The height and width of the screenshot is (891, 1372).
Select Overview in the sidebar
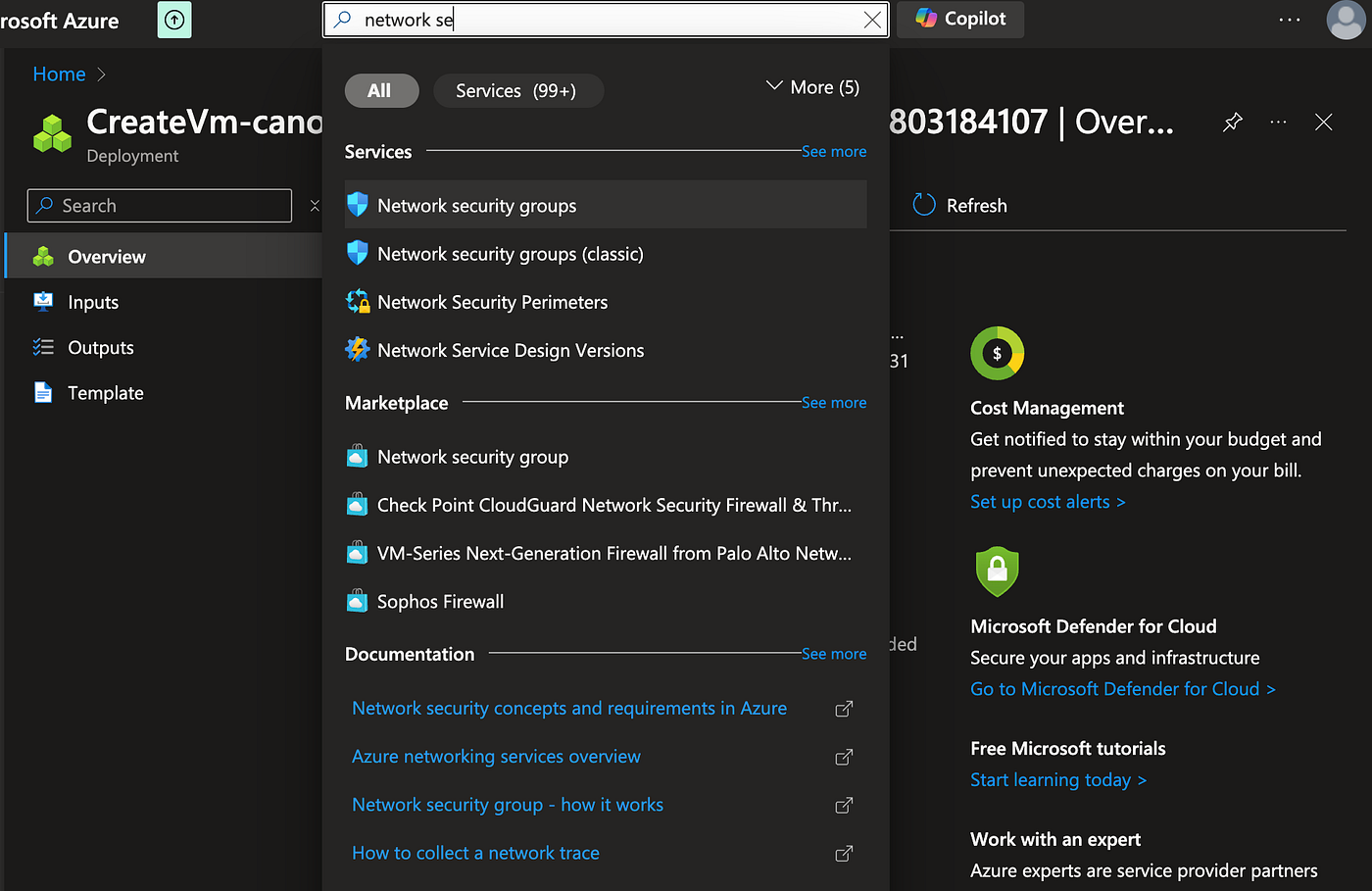(x=164, y=257)
